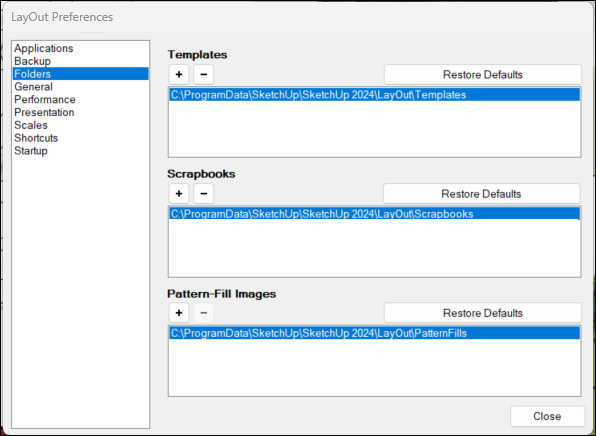Image resolution: width=596 pixels, height=436 pixels.
Task: Open the Performance preferences category
Action: (x=80, y=100)
